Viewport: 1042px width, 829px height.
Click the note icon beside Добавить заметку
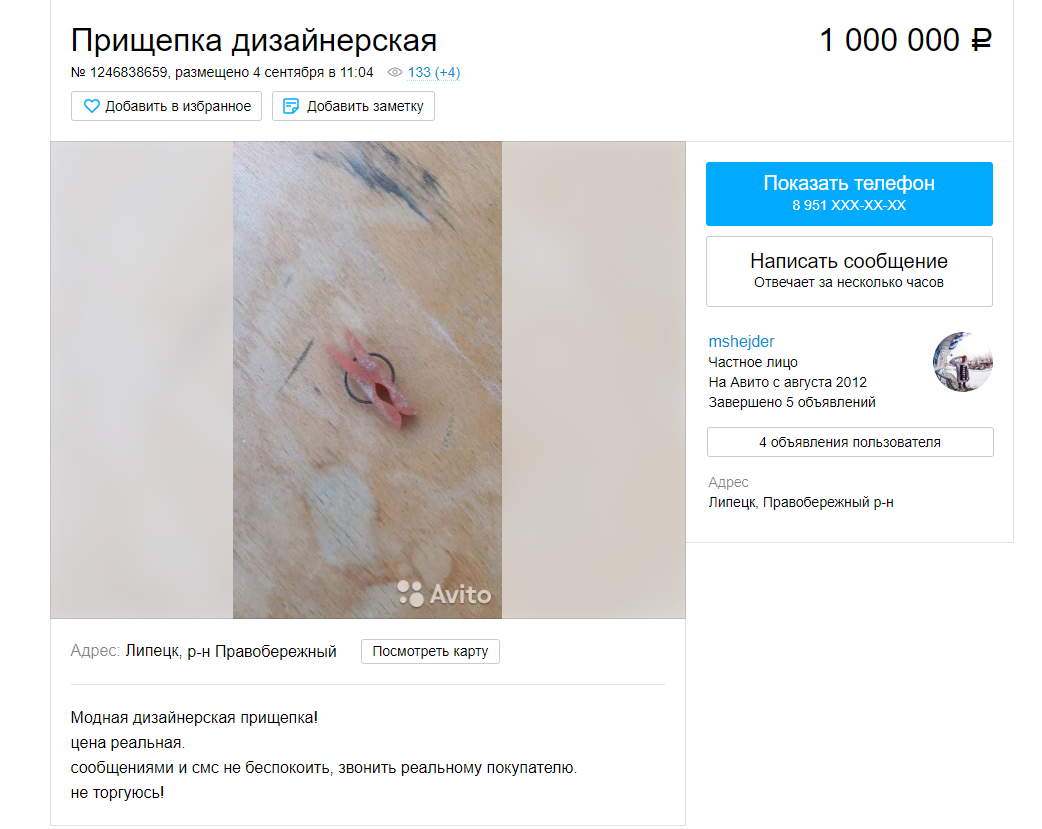[290, 106]
